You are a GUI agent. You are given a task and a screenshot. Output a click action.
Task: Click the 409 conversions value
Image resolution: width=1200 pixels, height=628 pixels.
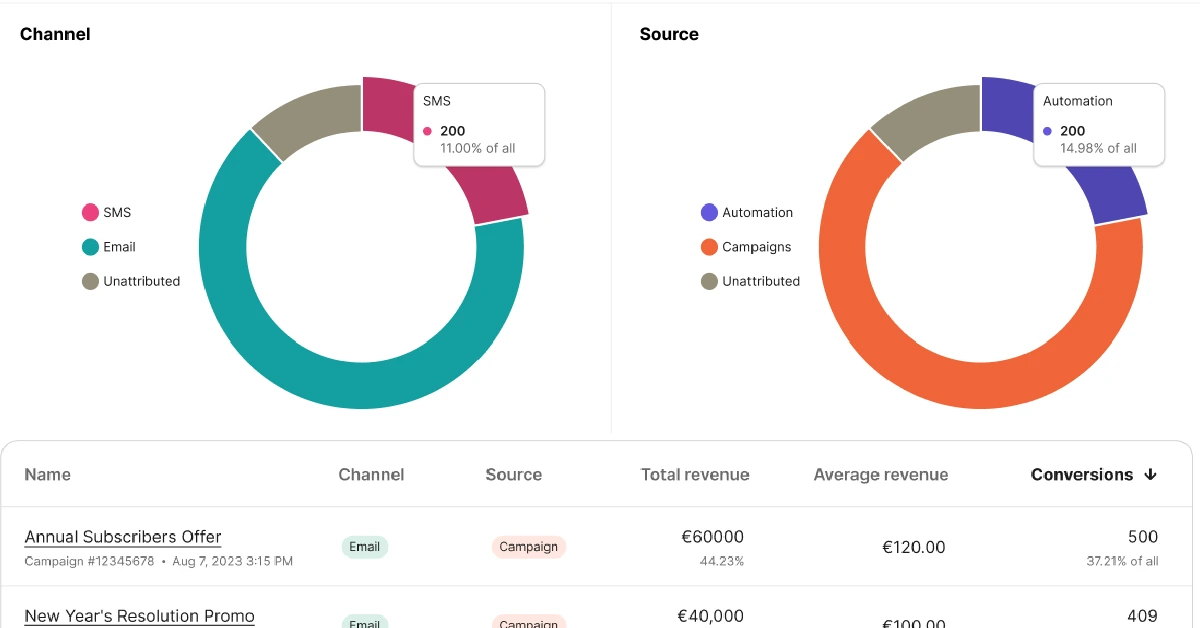coord(1142,616)
